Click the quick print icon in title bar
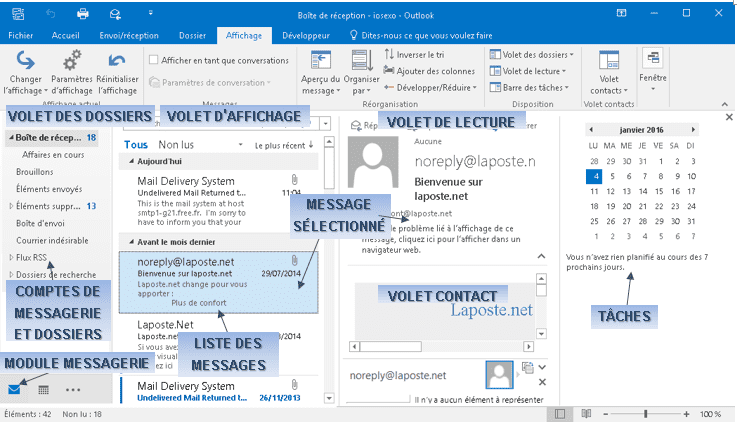Image resolution: width=737 pixels, height=424 pixels. (83, 14)
